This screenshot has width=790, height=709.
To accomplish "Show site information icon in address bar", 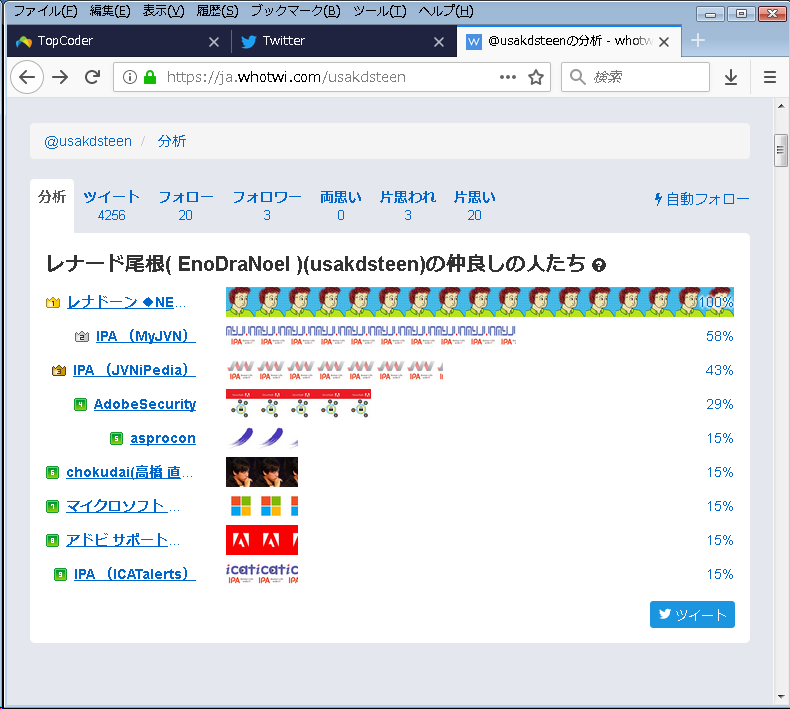I will 130,77.
